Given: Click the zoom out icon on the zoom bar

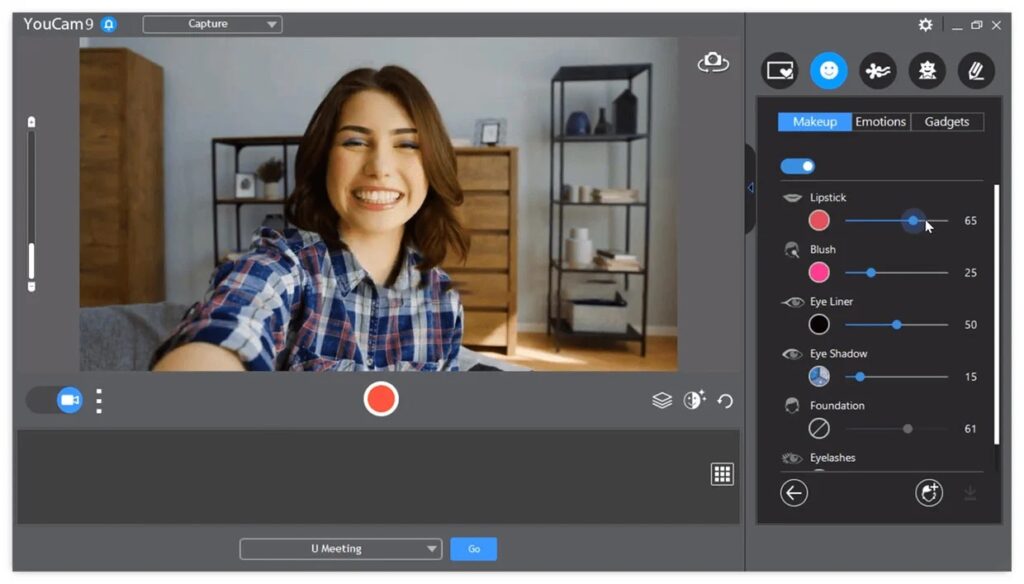Looking at the screenshot, I should pyautogui.click(x=31, y=287).
